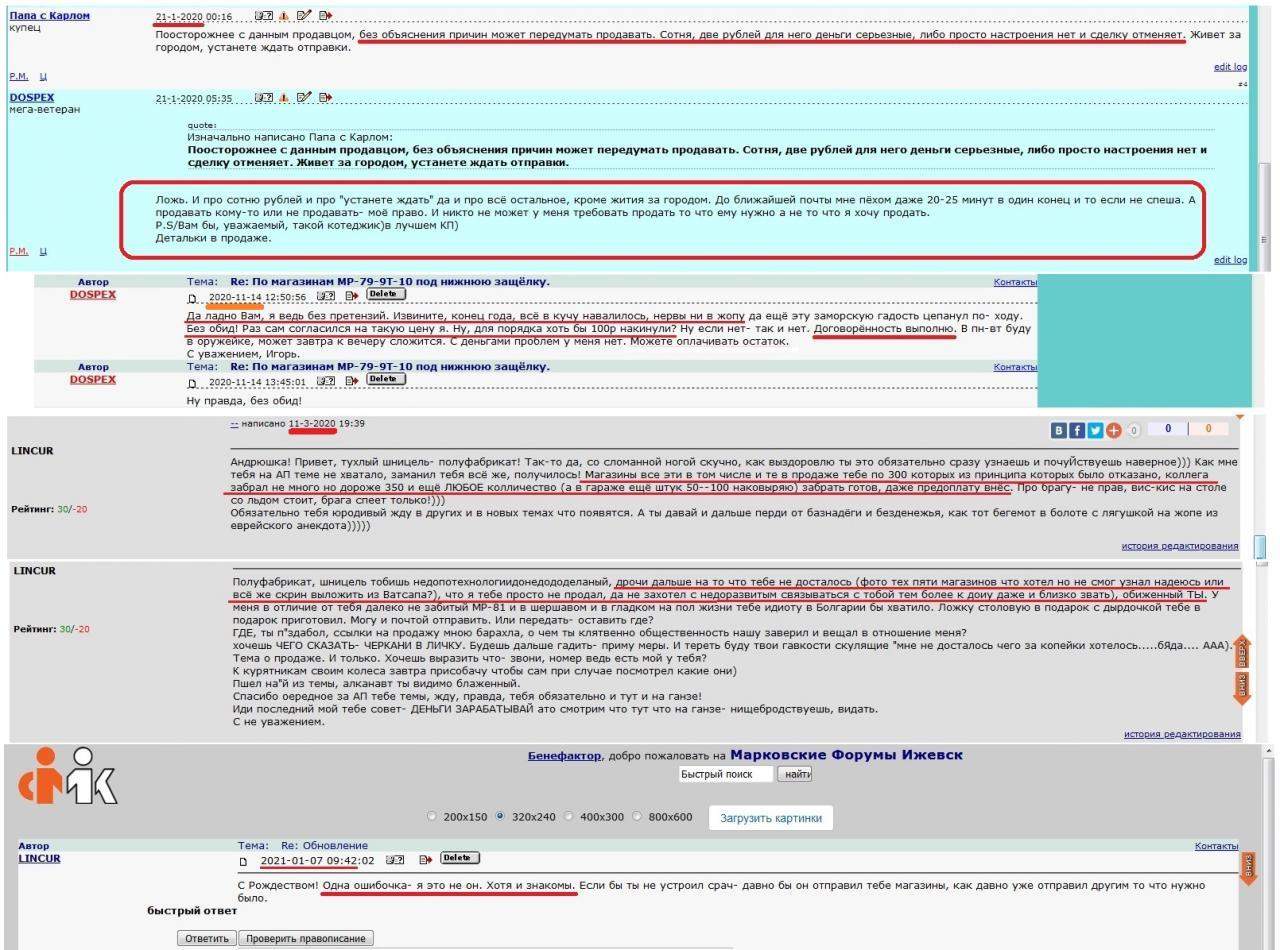Select 400x300 image size
Screen dimensions: 1280x950
tap(569, 816)
